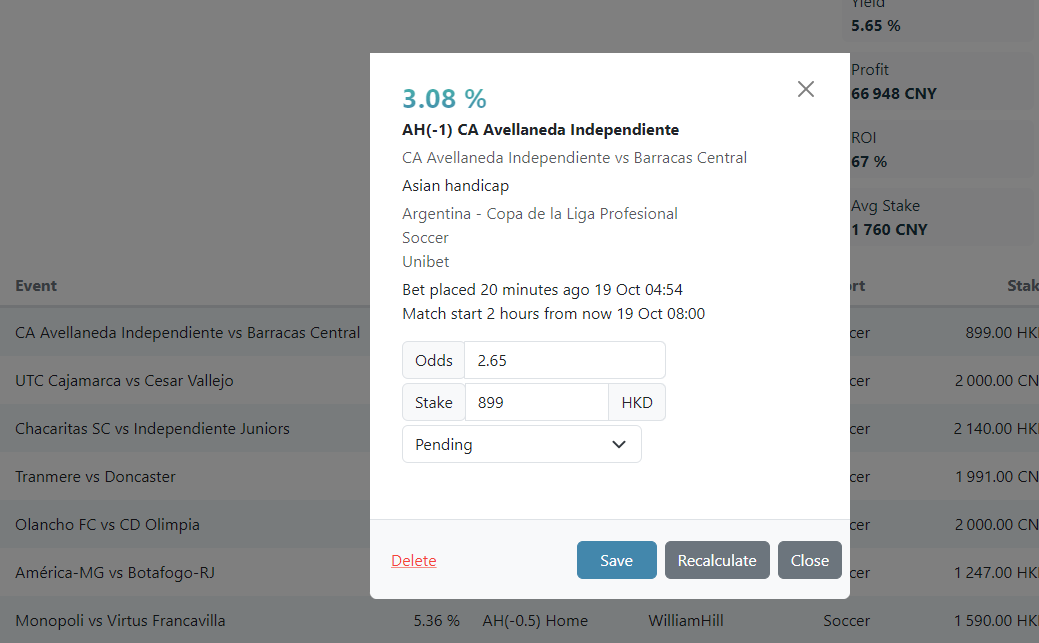Select the Tranmere vs Doncaster row

(x=520, y=477)
